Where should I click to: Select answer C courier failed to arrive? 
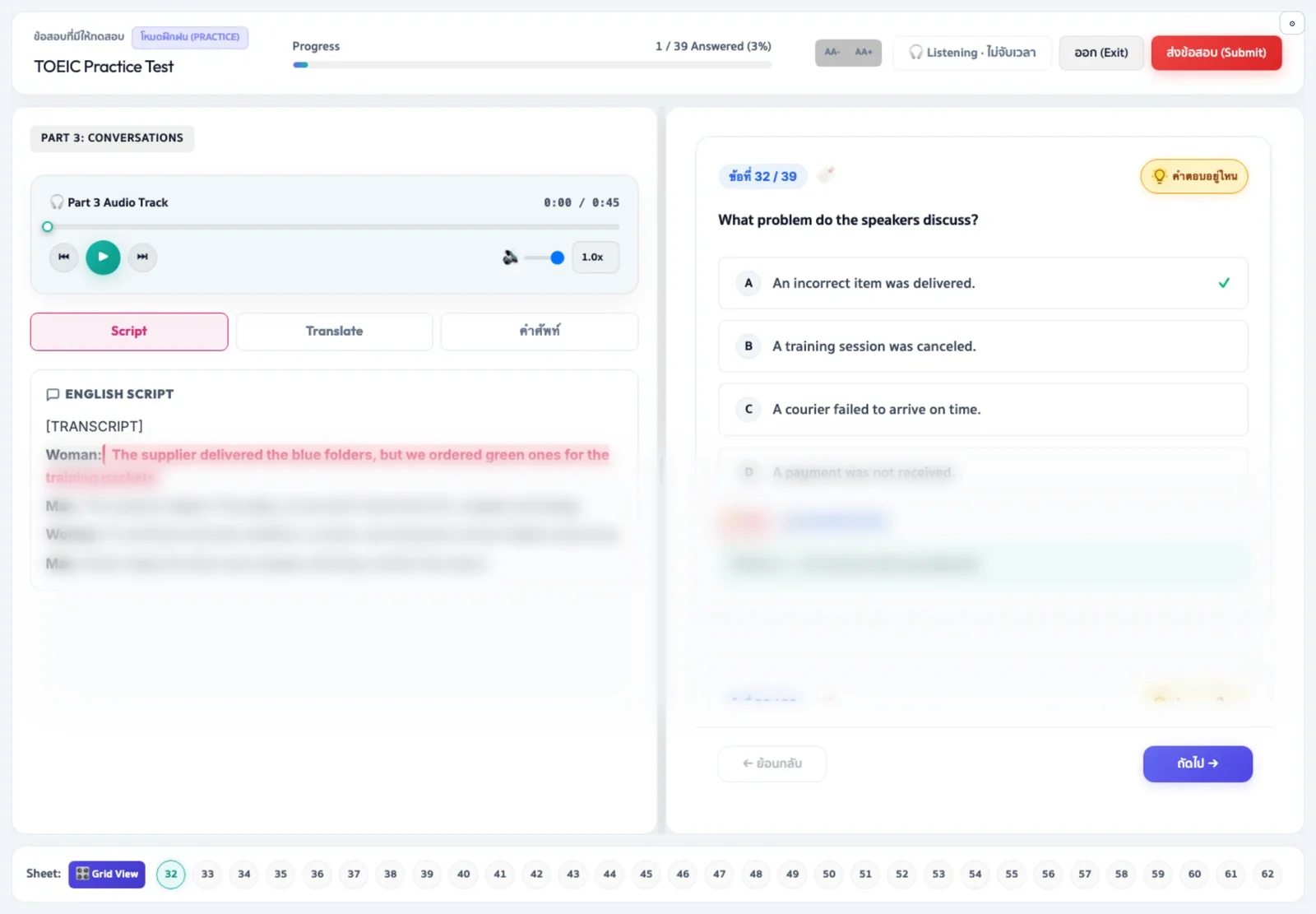click(983, 410)
